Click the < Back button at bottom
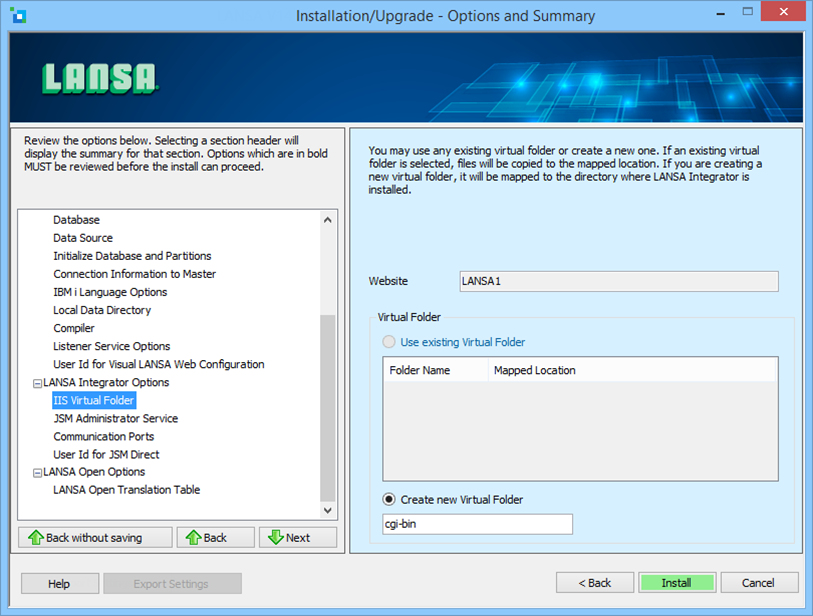 [x=595, y=583]
